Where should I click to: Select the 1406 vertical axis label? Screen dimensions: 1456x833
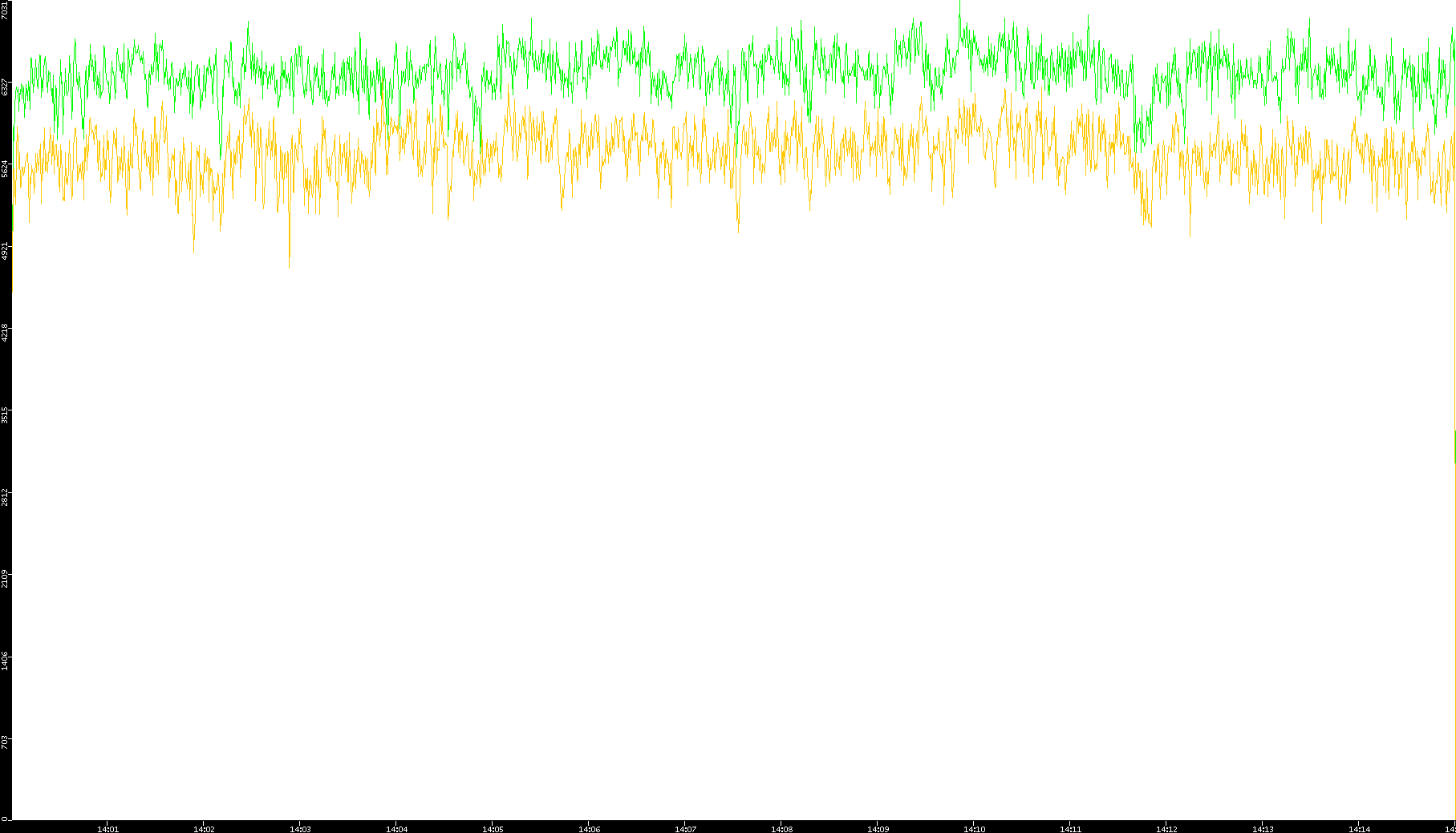[6, 661]
